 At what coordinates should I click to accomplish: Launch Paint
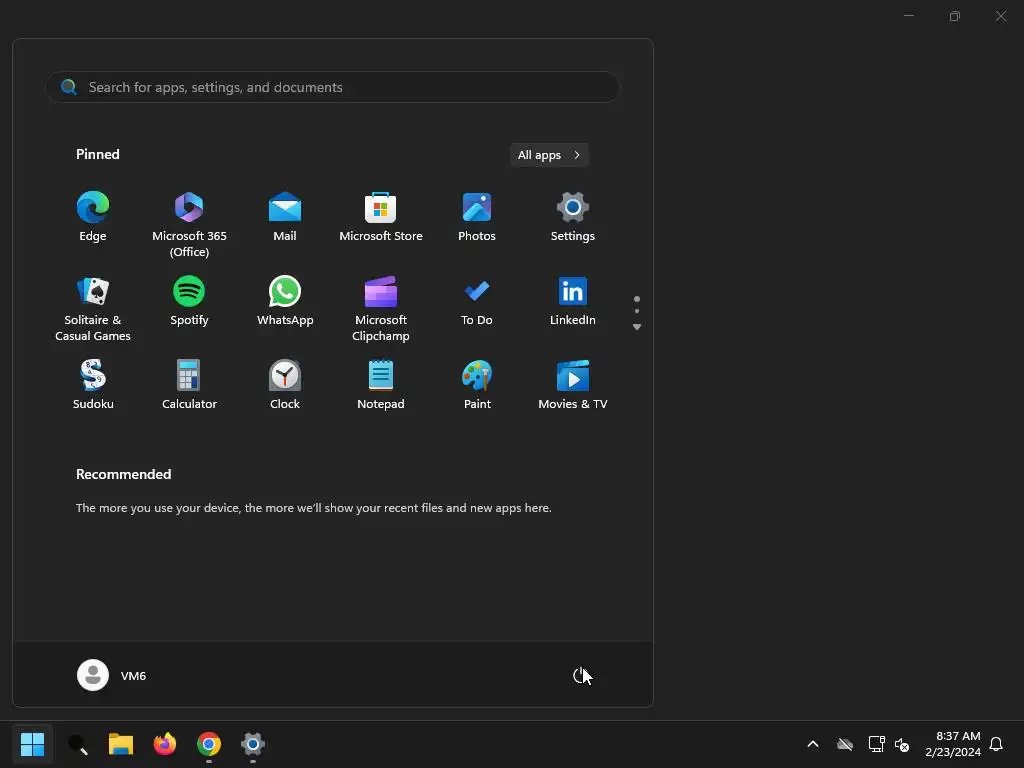point(477,385)
